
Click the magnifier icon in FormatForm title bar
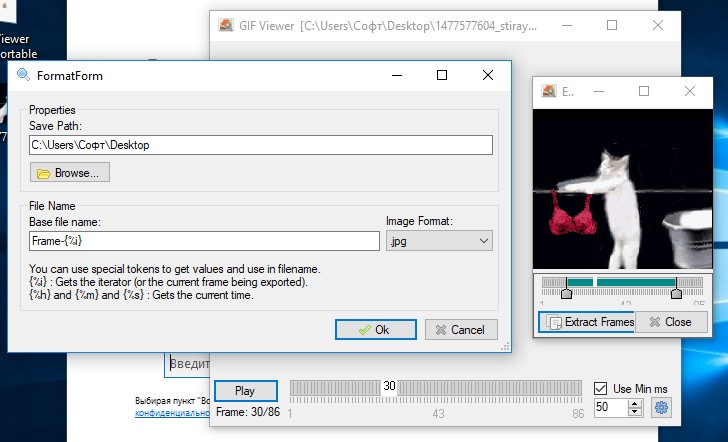(23, 75)
